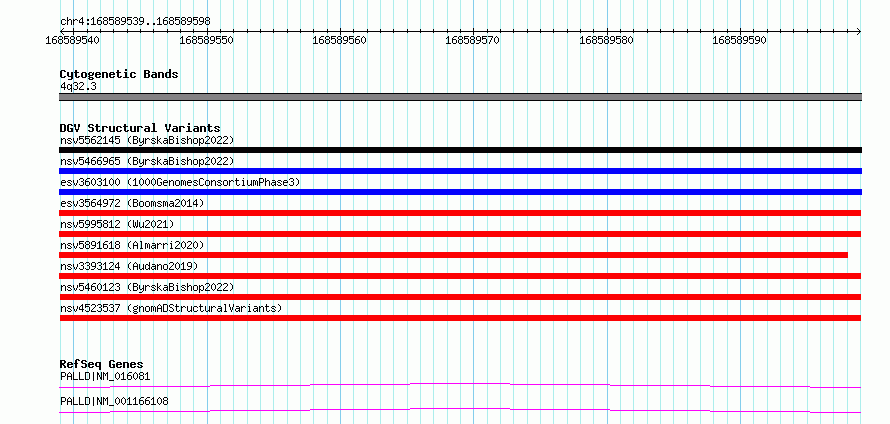
Task: Click the Cytogenetic Bands track title
Action: [x=119, y=74]
